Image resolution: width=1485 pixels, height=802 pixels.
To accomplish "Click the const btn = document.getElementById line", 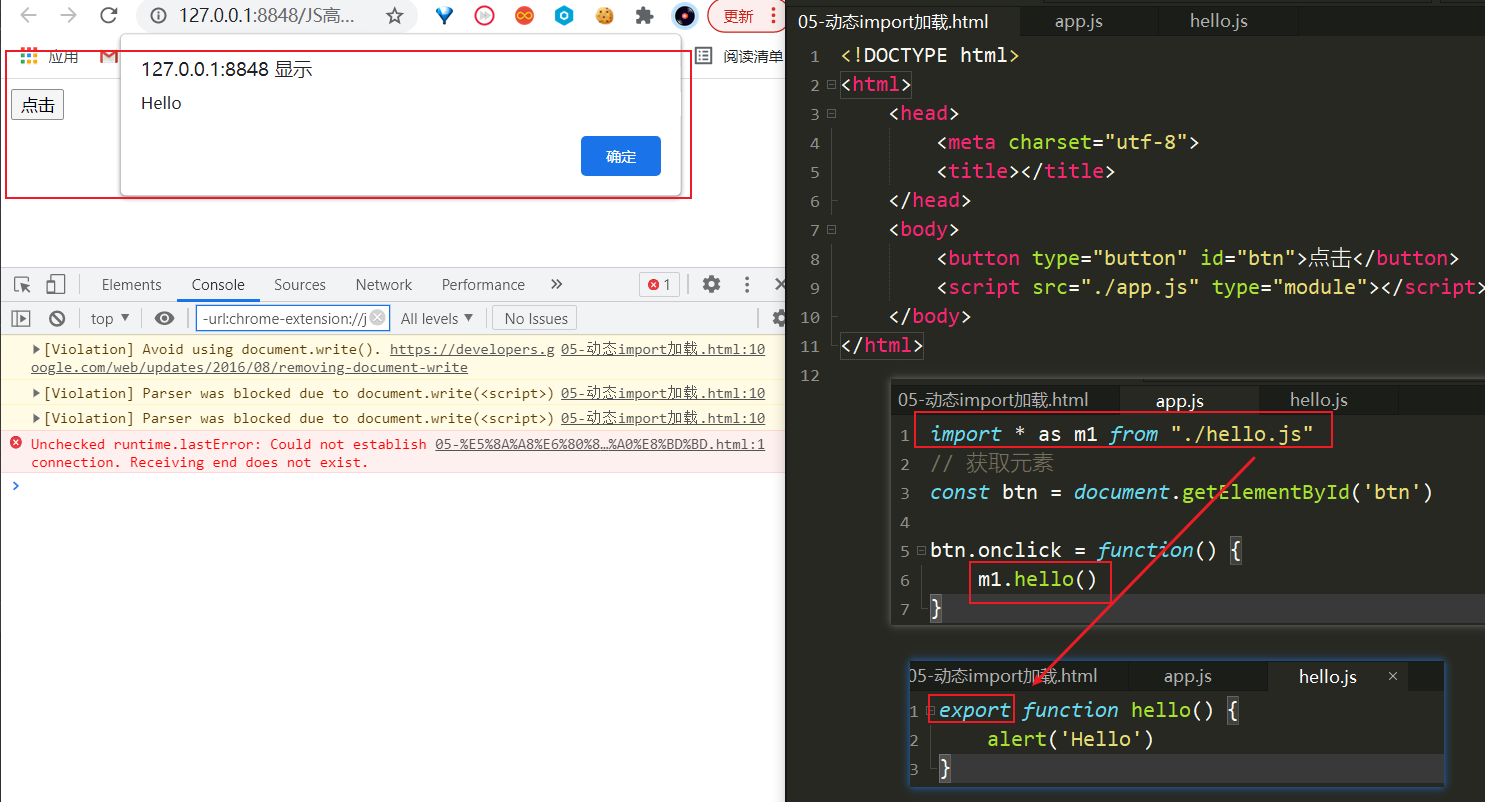I will coord(1181,492).
